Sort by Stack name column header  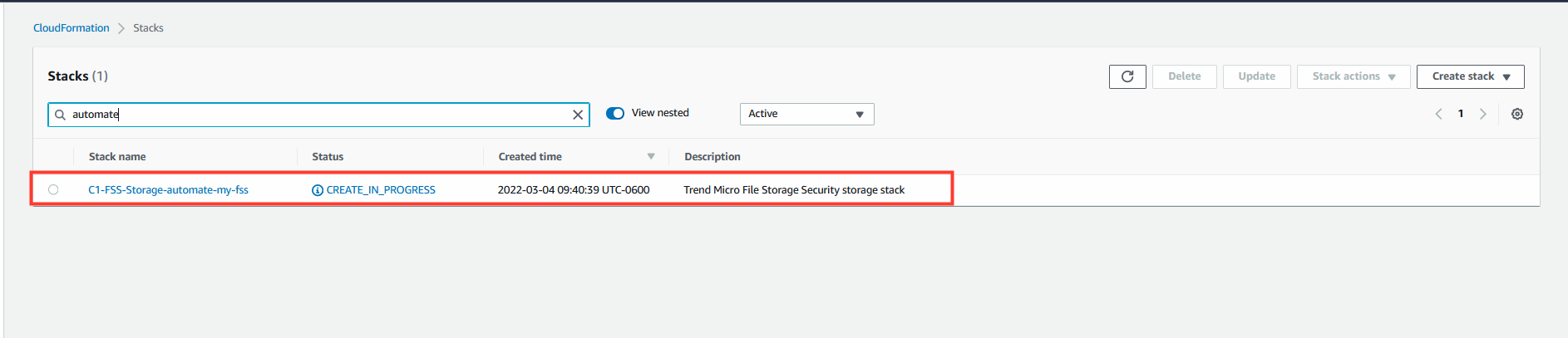point(117,156)
